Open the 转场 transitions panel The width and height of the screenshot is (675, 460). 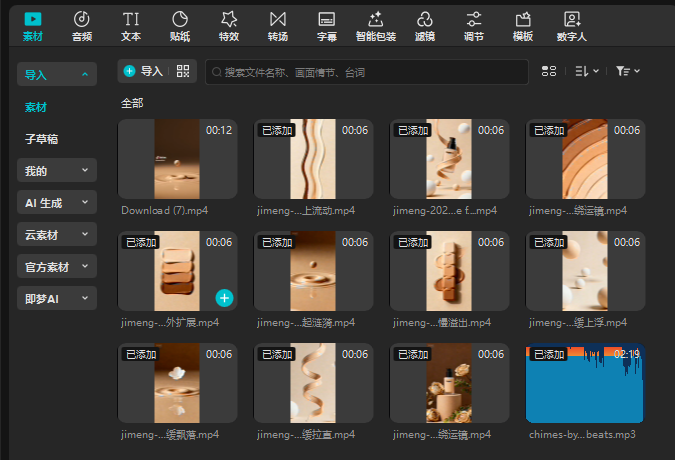[278, 26]
